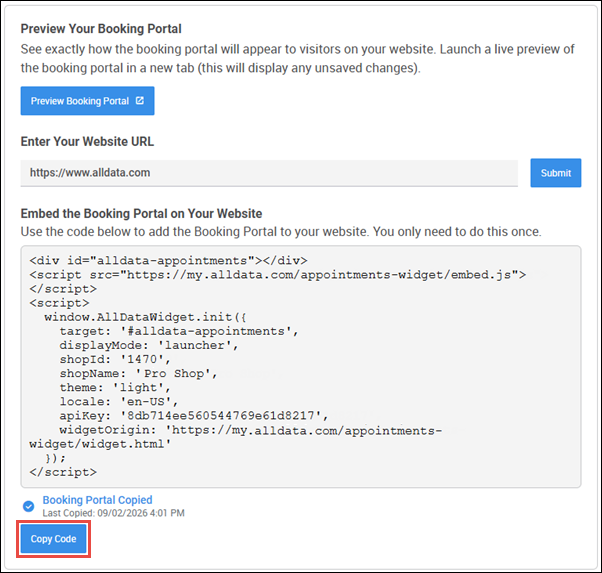Click the target '#alldata-appointments' line
Screen dimensions: 602x573
pyautogui.click(x=179, y=331)
